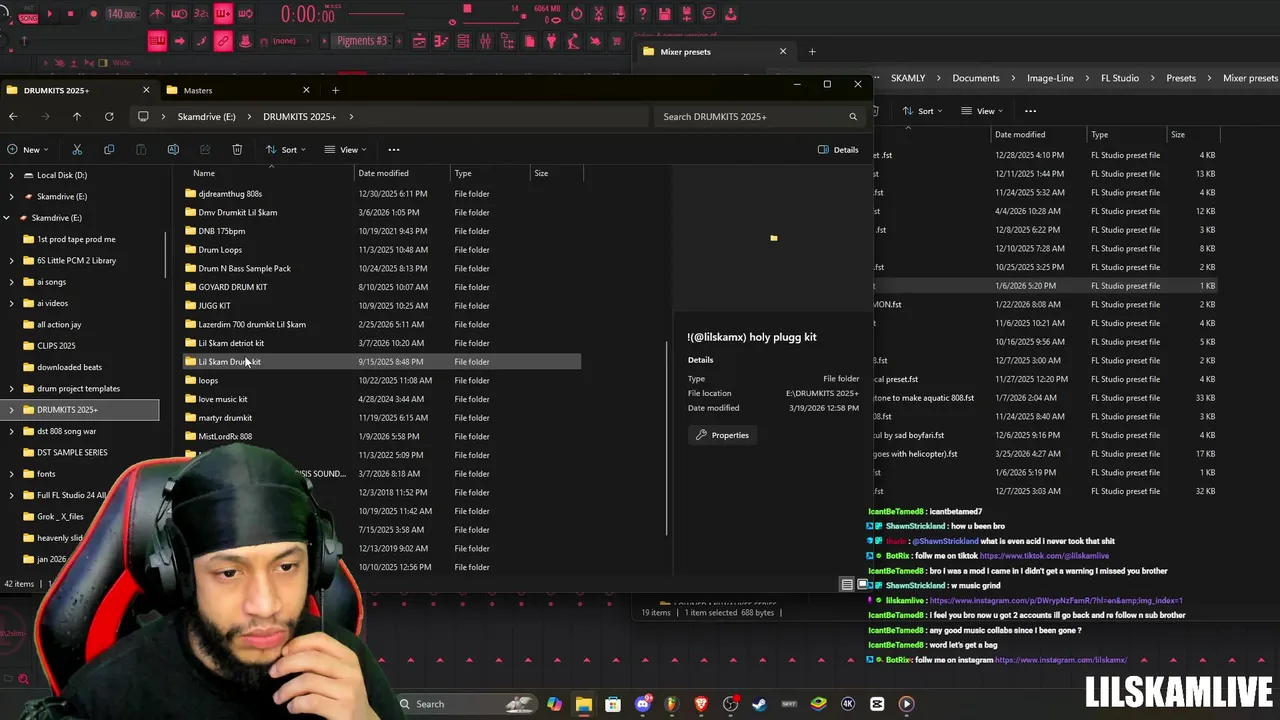The image size is (1280, 720).
Task: Click the FL Studio undo history icon
Action: 577,14
